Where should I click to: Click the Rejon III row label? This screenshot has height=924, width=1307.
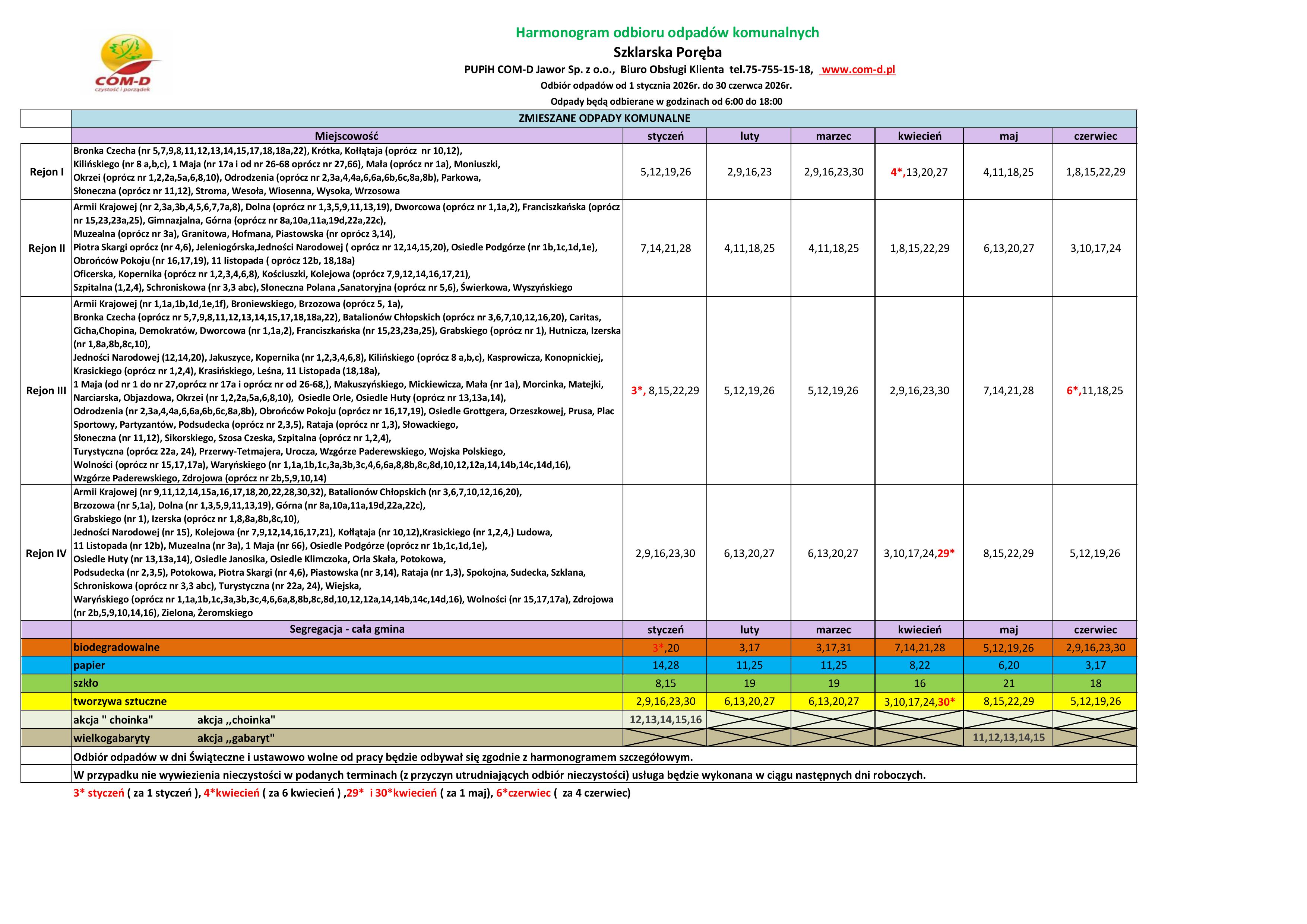46,390
